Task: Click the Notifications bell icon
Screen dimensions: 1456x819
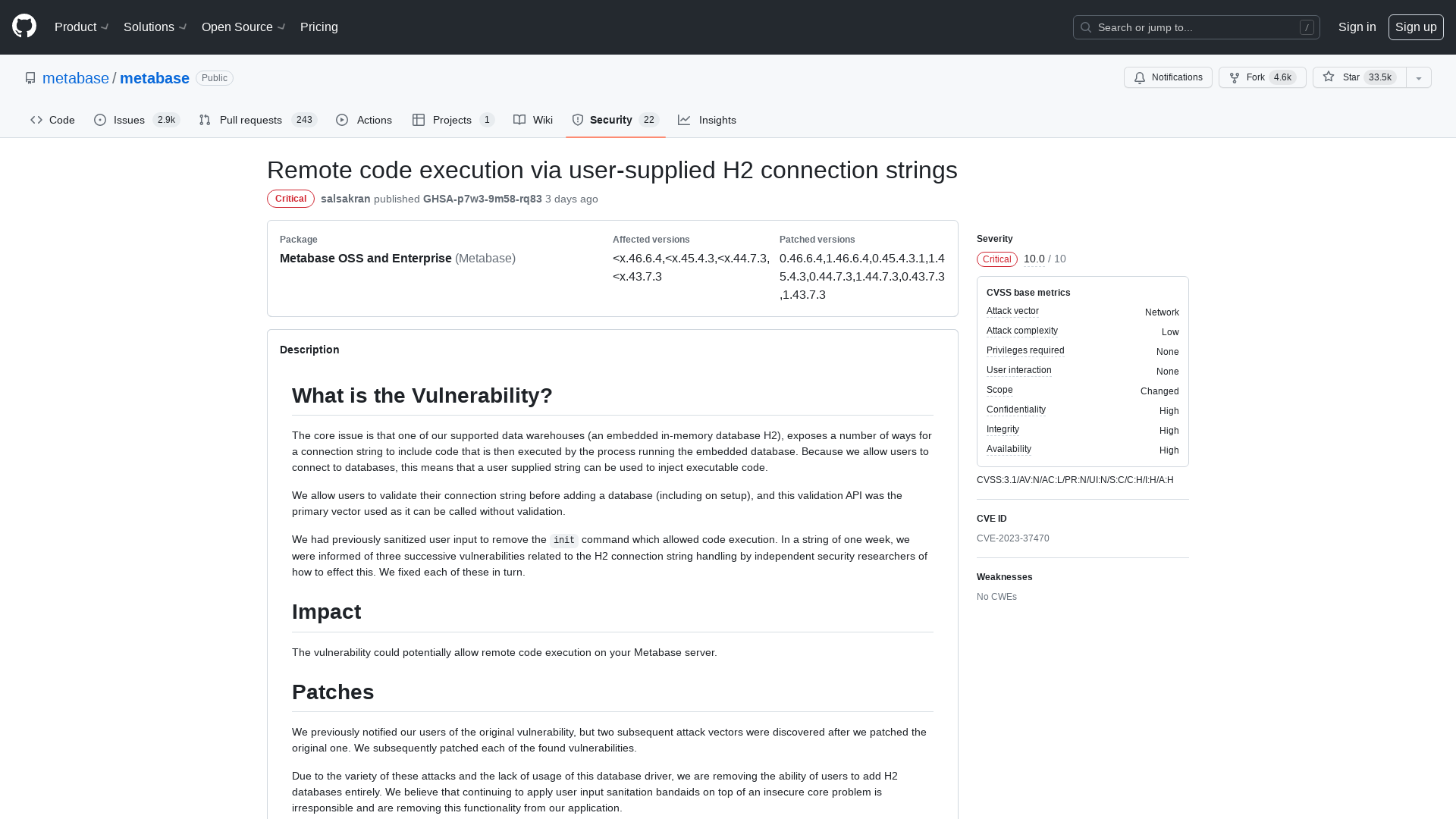Action: pos(1140,77)
